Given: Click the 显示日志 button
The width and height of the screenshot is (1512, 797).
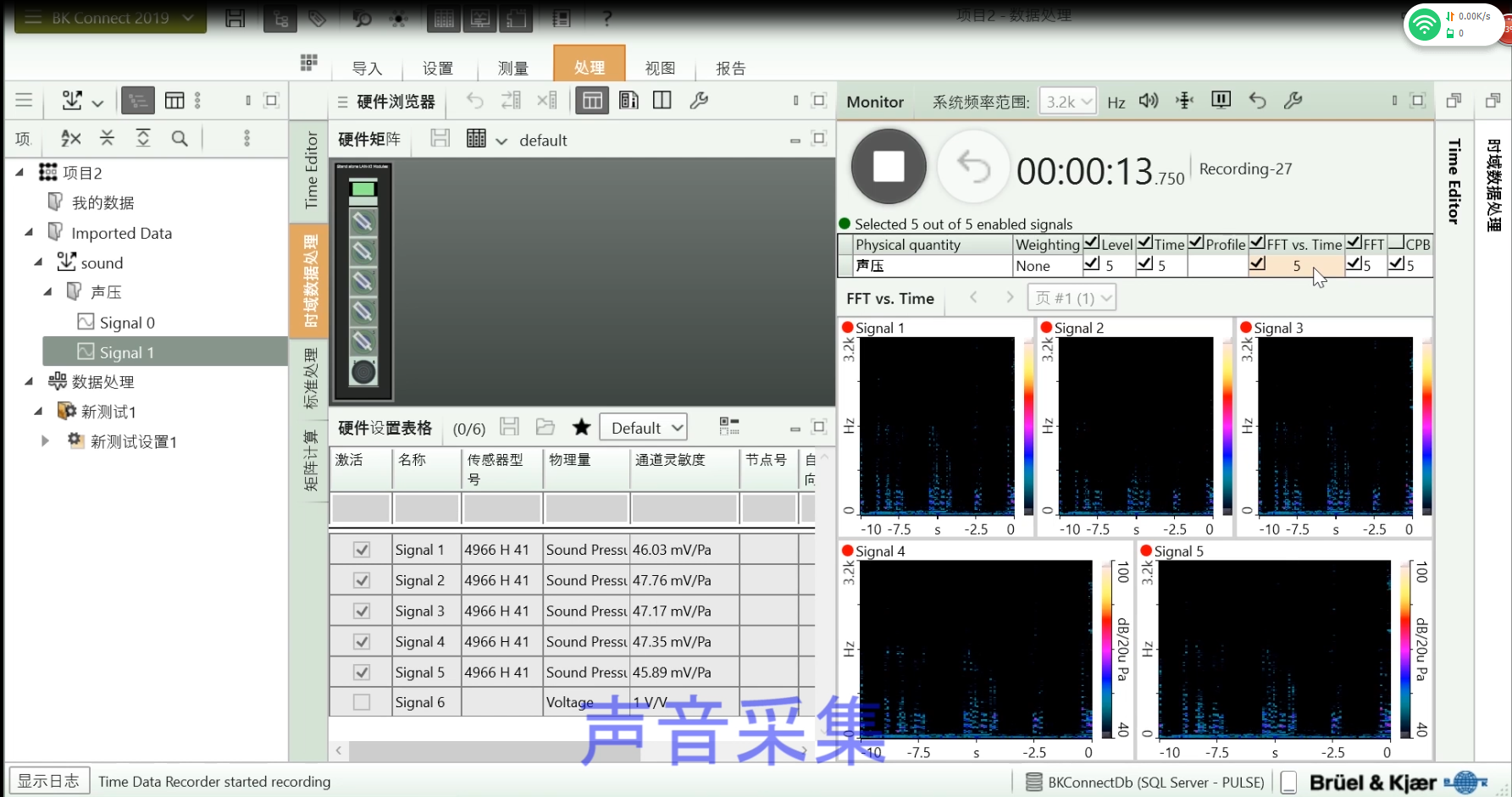Looking at the screenshot, I should click(x=48, y=781).
